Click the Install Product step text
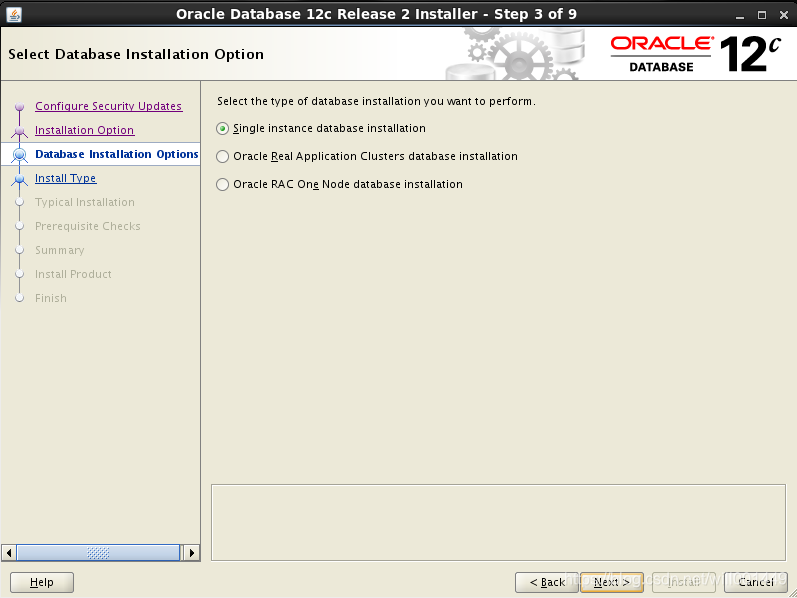The width and height of the screenshot is (797, 598). coord(73,274)
